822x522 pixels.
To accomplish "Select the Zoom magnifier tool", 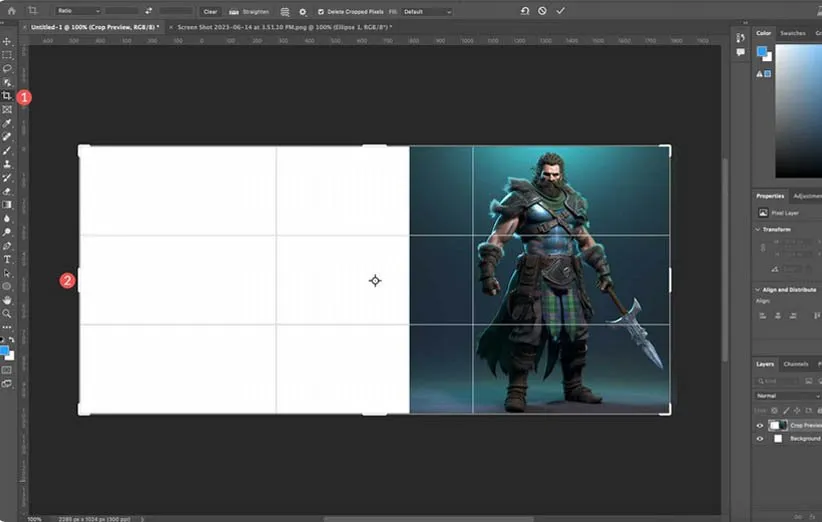I will coord(7,313).
